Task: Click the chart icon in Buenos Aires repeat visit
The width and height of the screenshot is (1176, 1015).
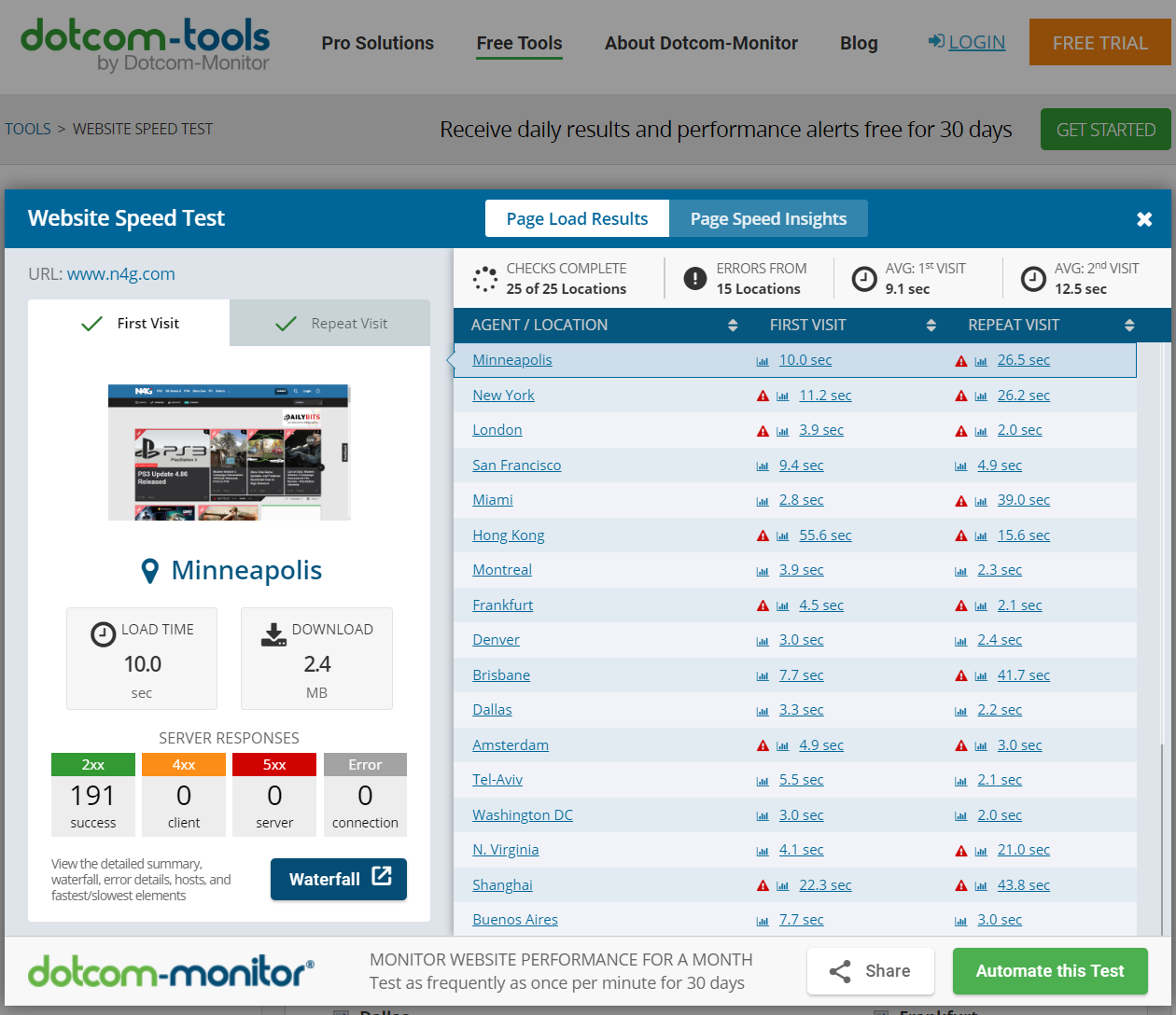Action: (x=961, y=921)
